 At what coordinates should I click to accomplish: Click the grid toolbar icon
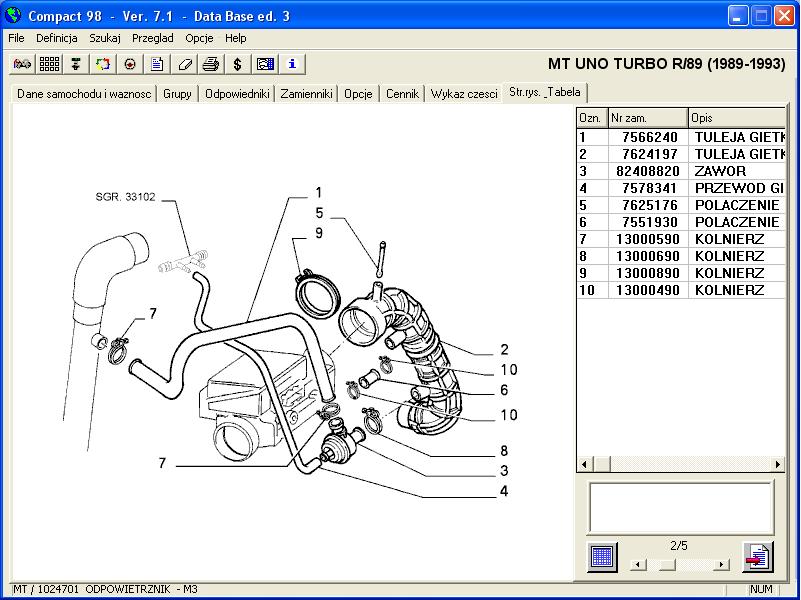pos(49,64)
